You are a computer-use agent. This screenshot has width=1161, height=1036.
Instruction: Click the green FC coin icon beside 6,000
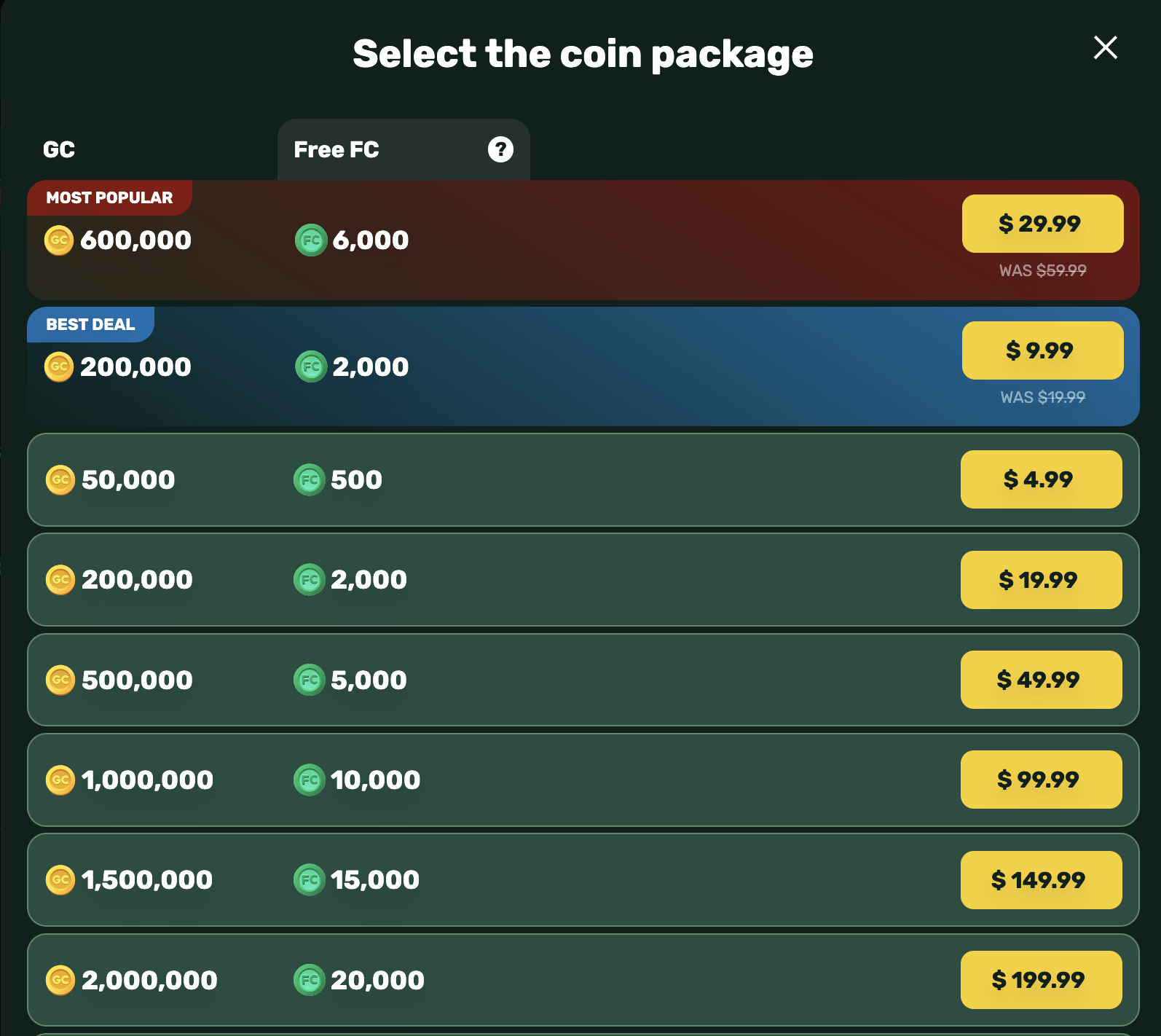pos(311,240)
